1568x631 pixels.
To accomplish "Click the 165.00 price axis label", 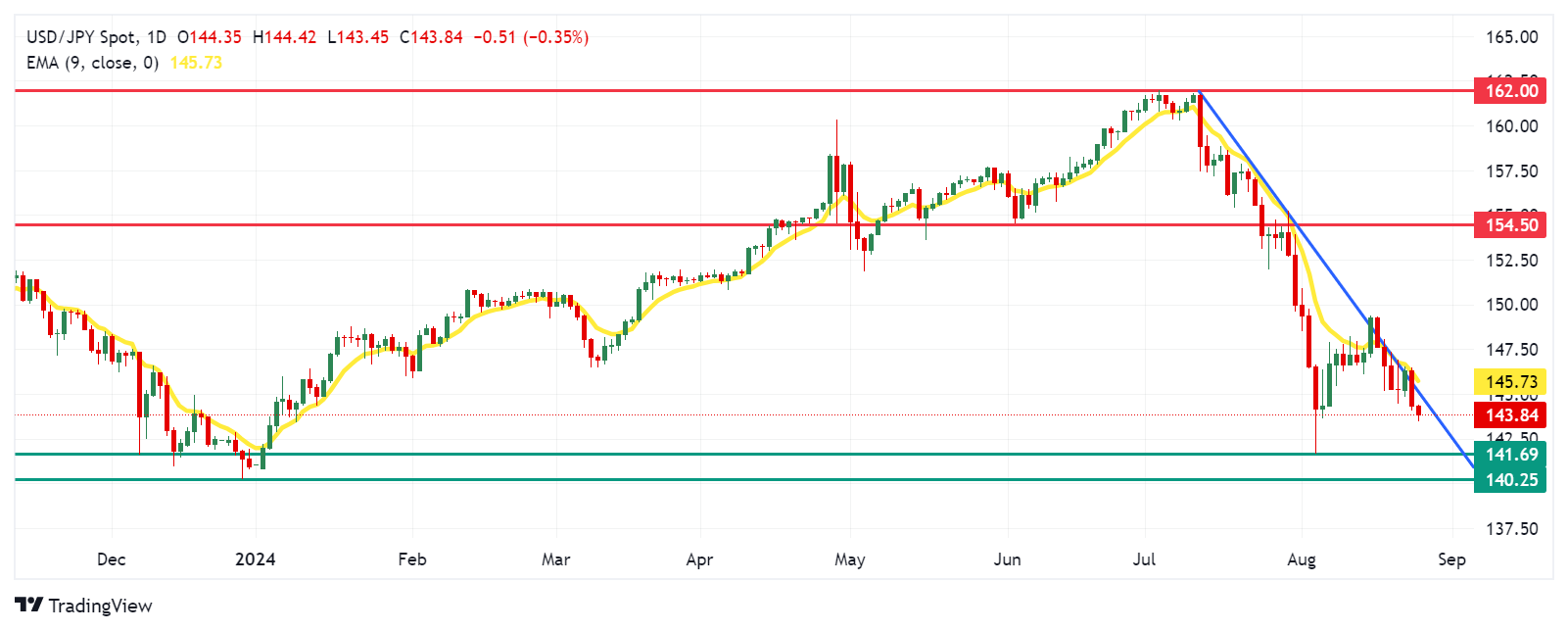I will coord(1511,37).
